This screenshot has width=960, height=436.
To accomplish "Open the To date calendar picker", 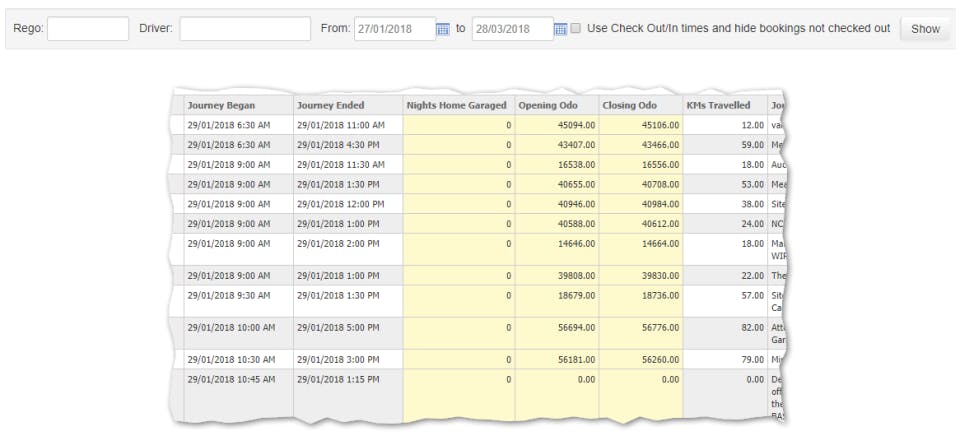I will 560,29.
